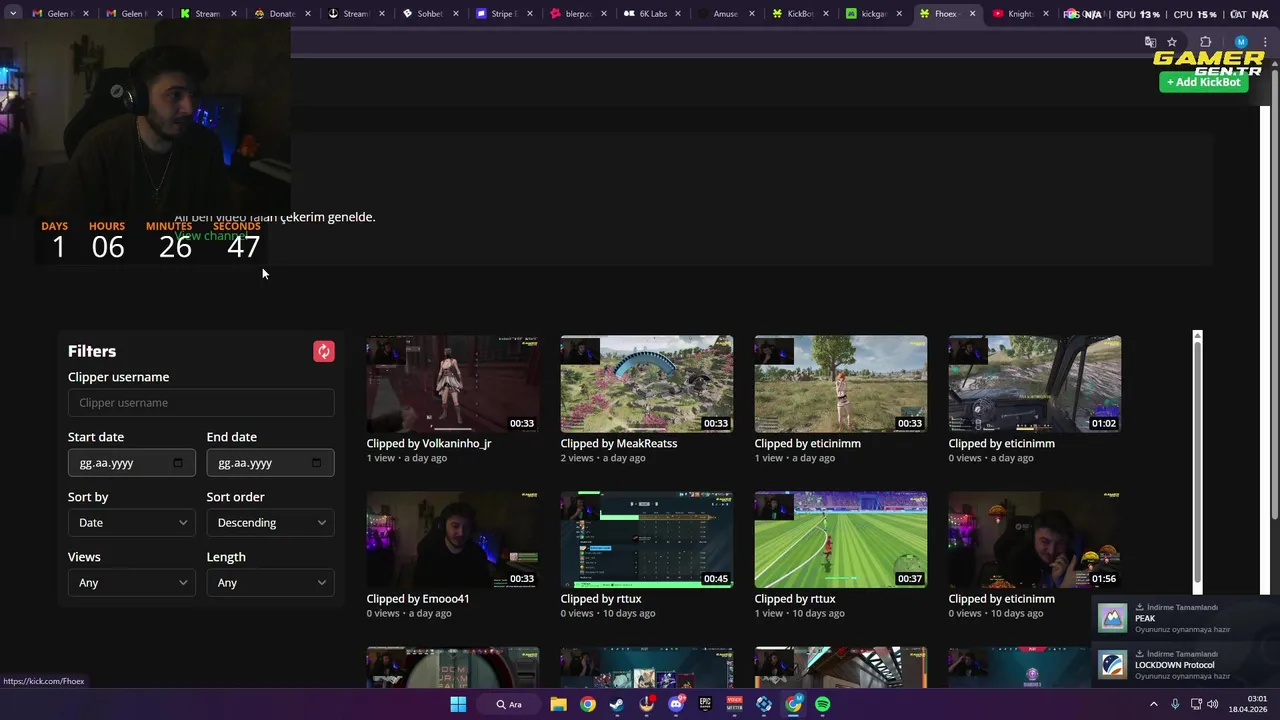Open clip thumbnail by Volkaninho_jr
This screenshot has height=720, width=1280.
tap(452, 384)
